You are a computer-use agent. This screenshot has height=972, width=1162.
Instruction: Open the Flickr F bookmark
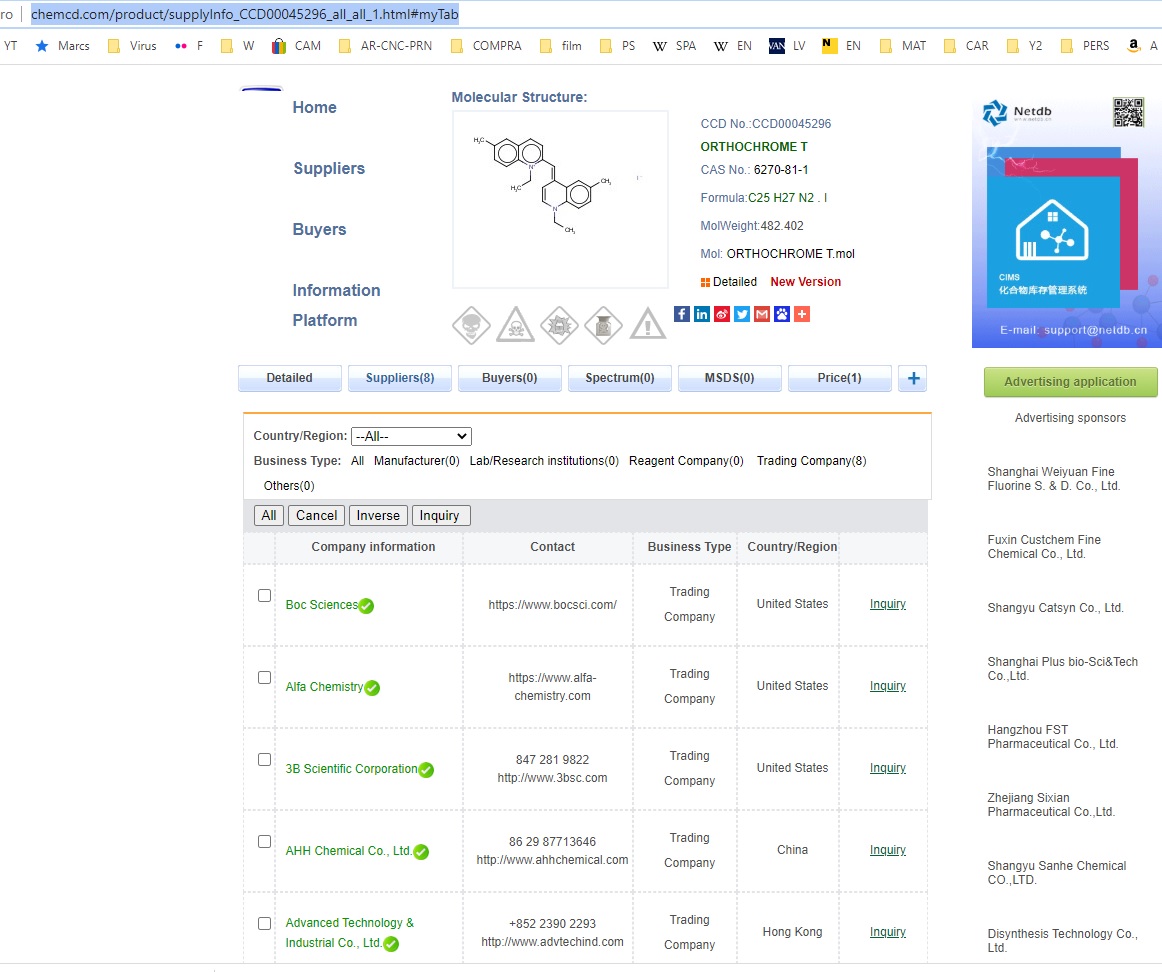tap(189, 46)
